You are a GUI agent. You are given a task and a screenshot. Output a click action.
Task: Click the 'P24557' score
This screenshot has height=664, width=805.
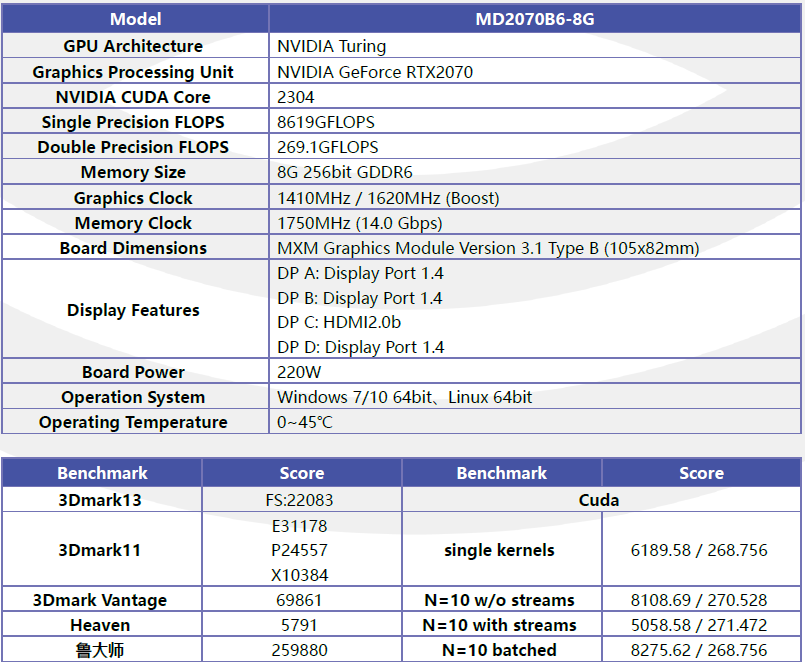coord(299,551)
